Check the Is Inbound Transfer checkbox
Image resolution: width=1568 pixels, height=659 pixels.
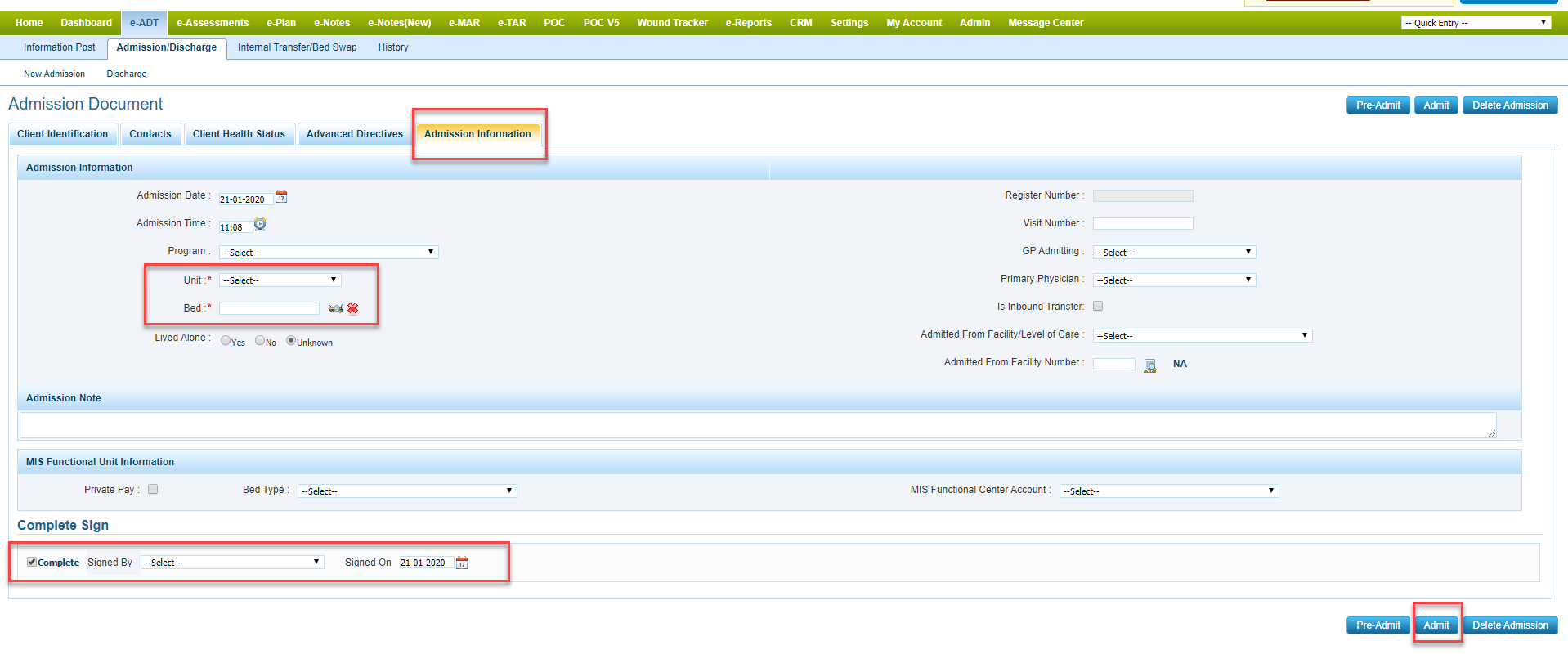point(1098,306)
